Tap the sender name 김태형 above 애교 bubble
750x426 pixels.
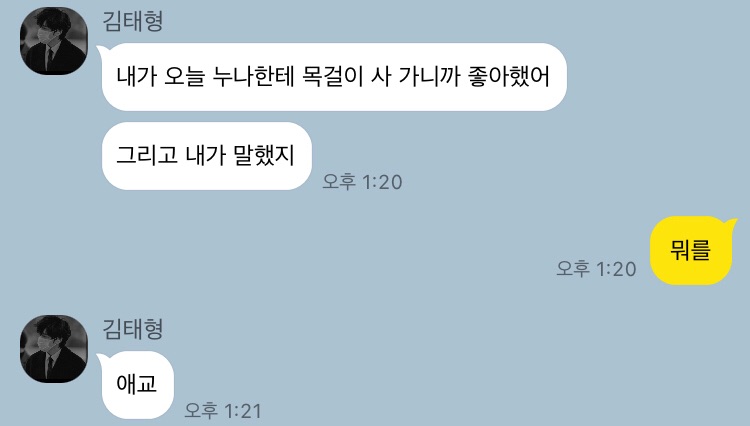(x=133, y=329)
